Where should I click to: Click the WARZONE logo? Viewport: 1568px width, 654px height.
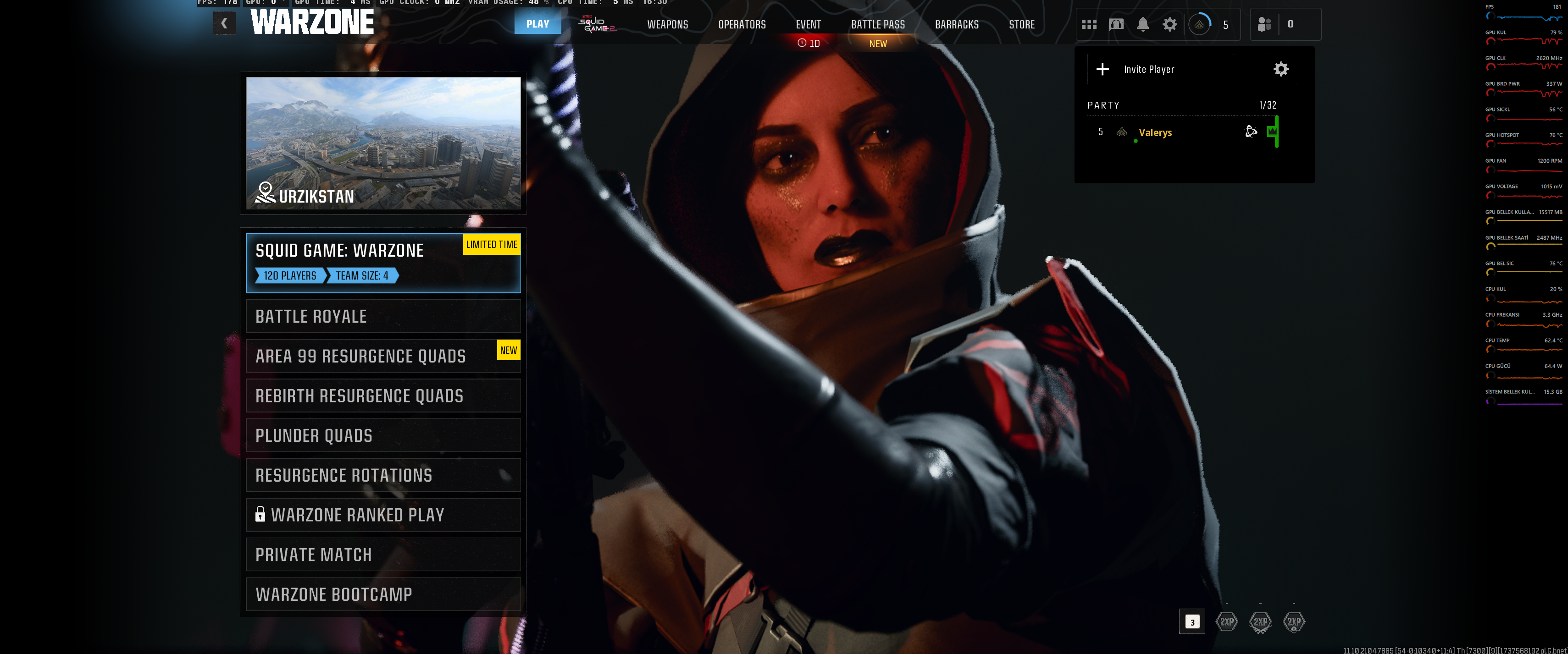click(x=312, y=22)
